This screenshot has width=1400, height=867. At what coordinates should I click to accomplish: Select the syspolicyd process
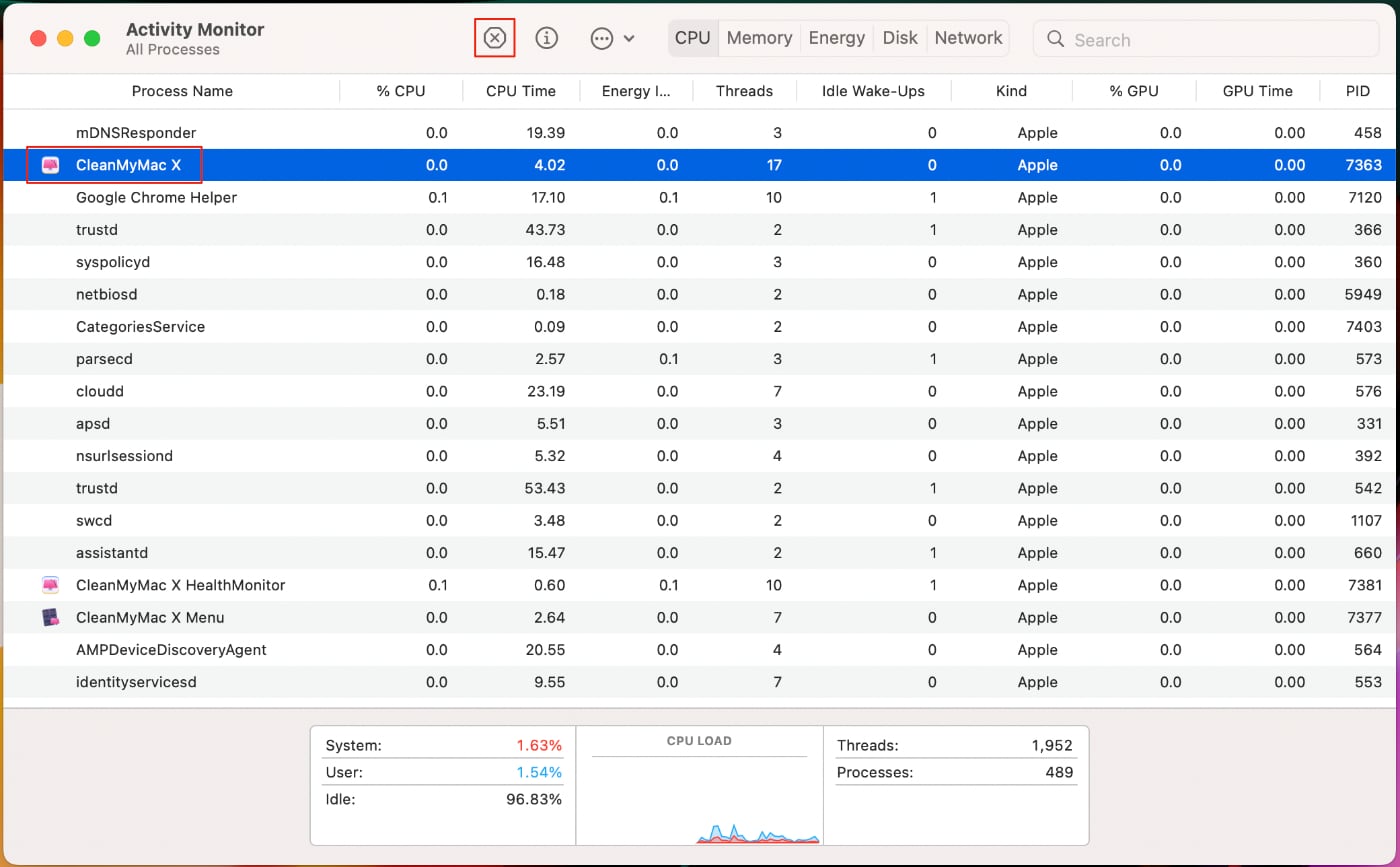pos(700,262)
